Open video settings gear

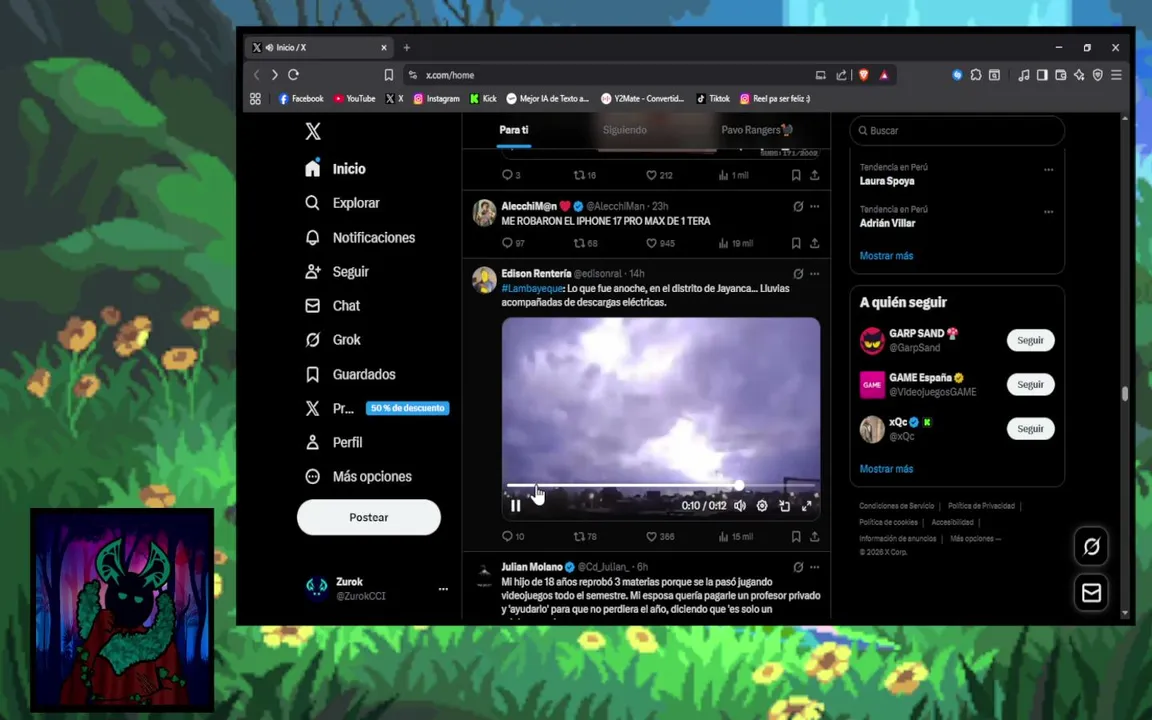tap(762, 506)
